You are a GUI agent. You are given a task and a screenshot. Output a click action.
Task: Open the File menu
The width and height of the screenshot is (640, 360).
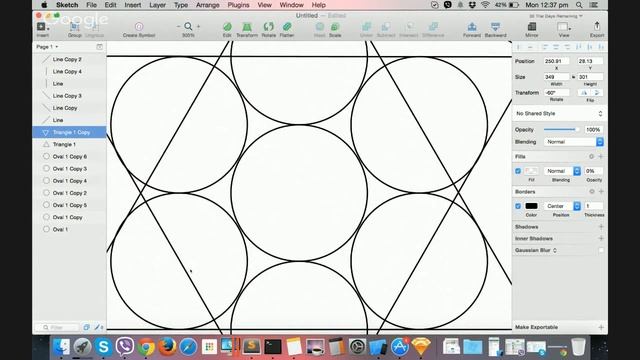(x=91, y=5)
